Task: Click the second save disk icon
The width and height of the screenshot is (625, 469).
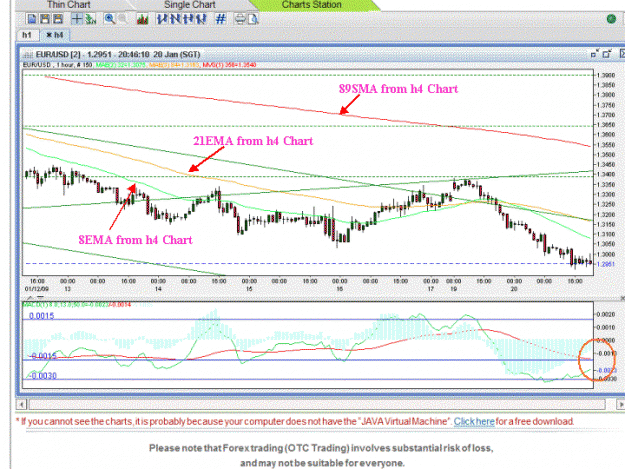Action: pyautogui.click(x=58, y=19)
